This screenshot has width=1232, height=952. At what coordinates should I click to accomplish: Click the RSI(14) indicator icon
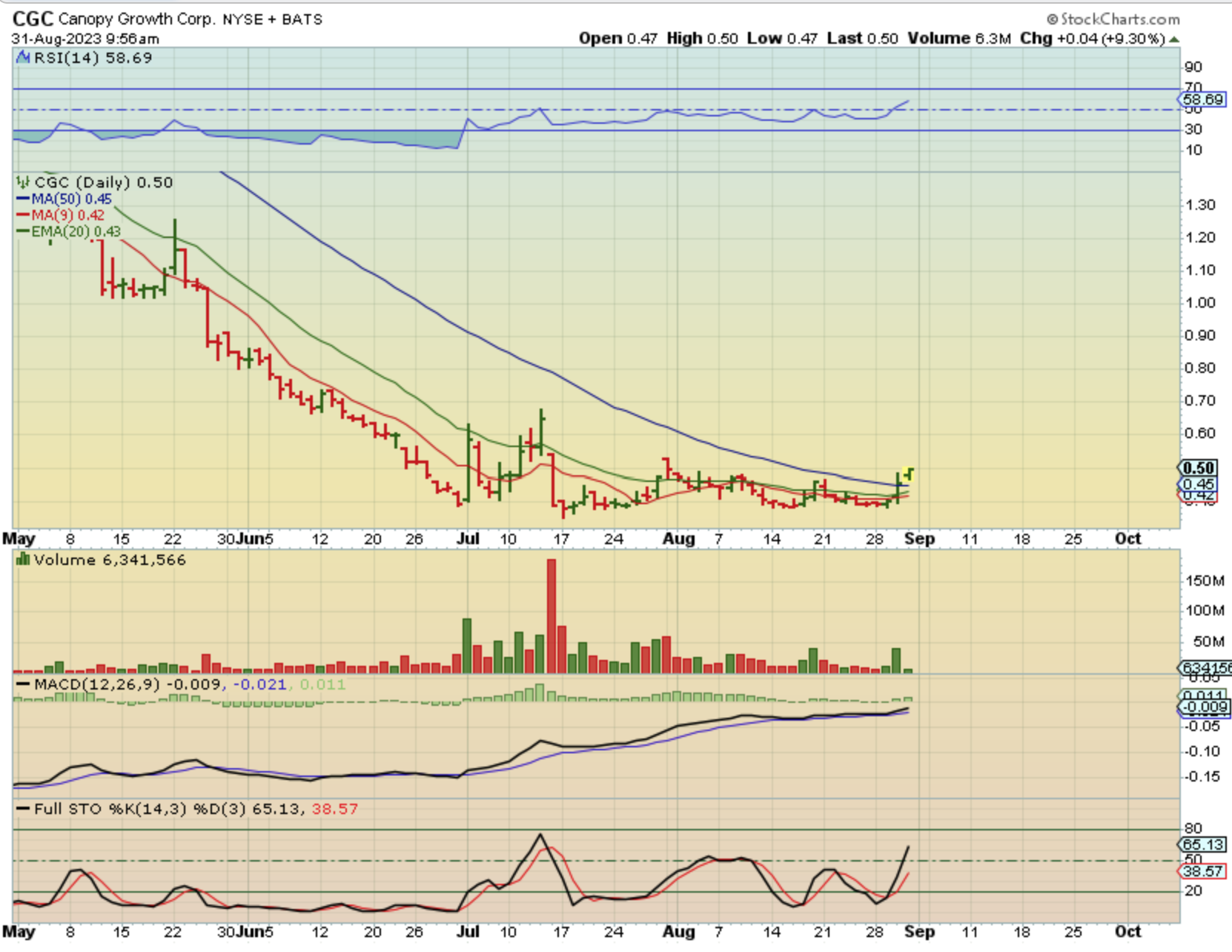[x=23, y=57]
